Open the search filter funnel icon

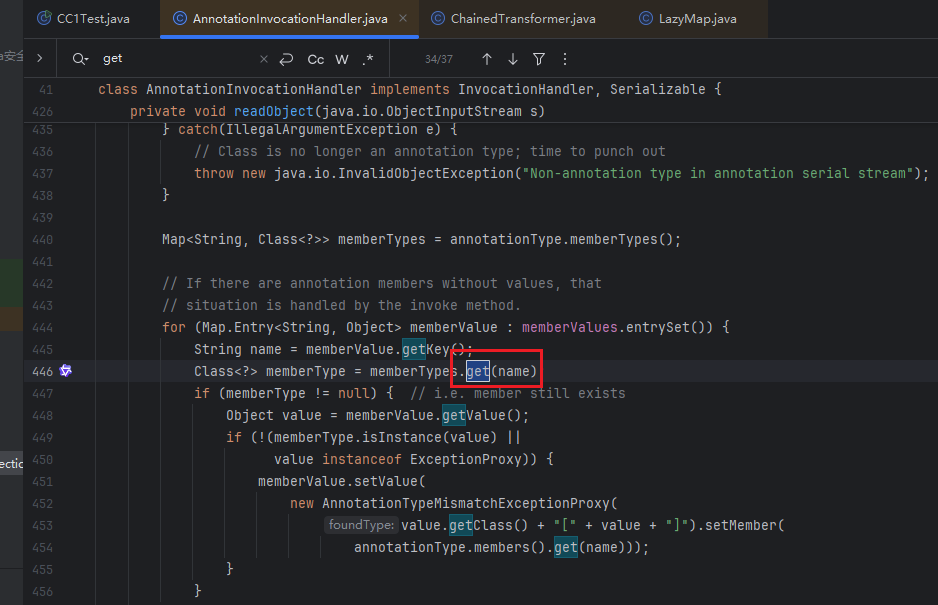(539, 59)
